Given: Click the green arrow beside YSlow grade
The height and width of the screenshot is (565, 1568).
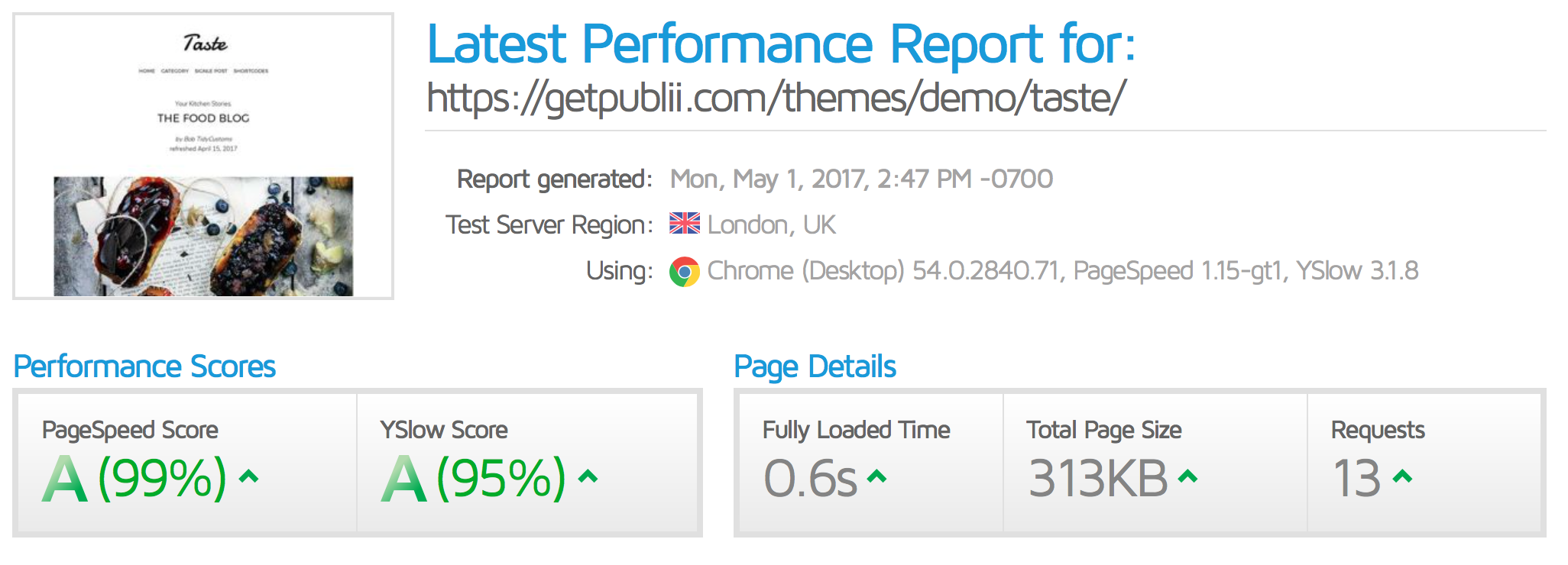Looking at the screenshot, I should pyautogui.click(x=588, y=477).
